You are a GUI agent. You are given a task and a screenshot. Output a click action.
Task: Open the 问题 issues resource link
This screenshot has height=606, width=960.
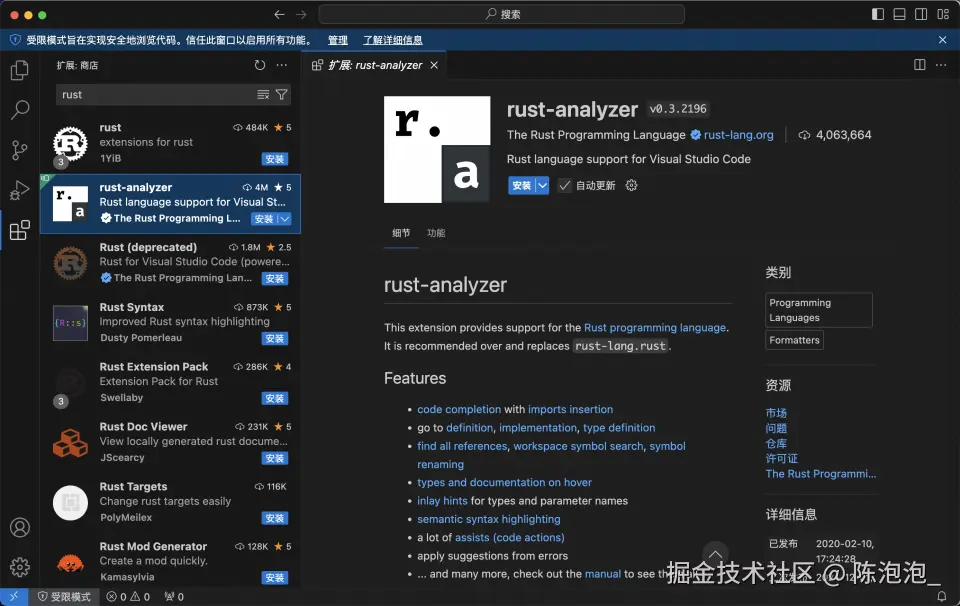coord(776,428)
